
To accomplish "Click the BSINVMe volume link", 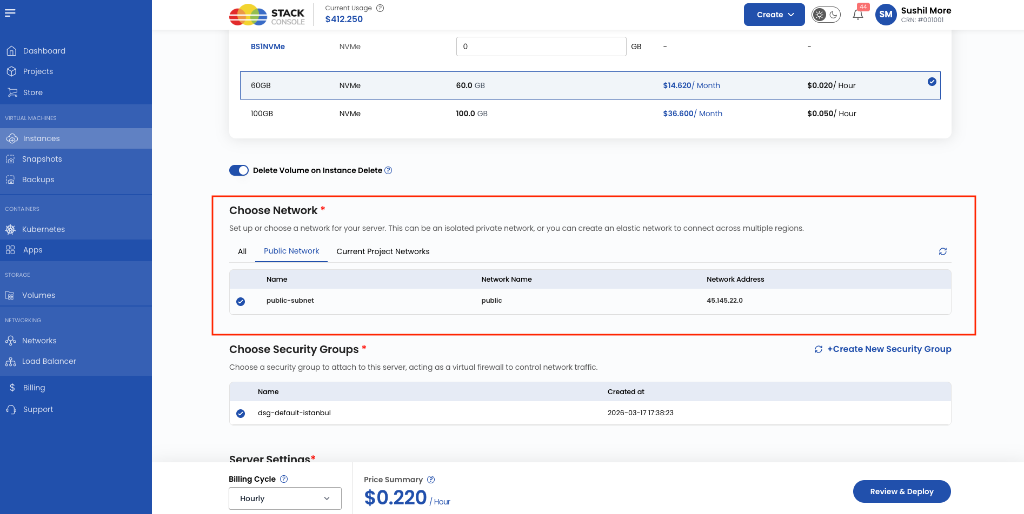I will pyautogui.click(x=268, y=46).
